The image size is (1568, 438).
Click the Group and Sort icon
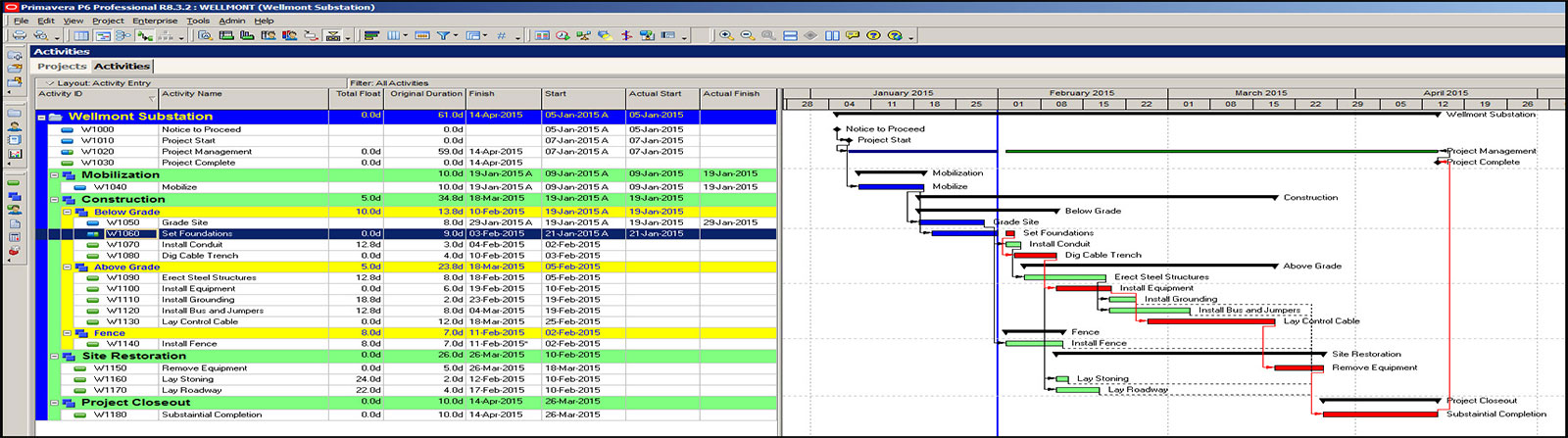coord(472,35)
